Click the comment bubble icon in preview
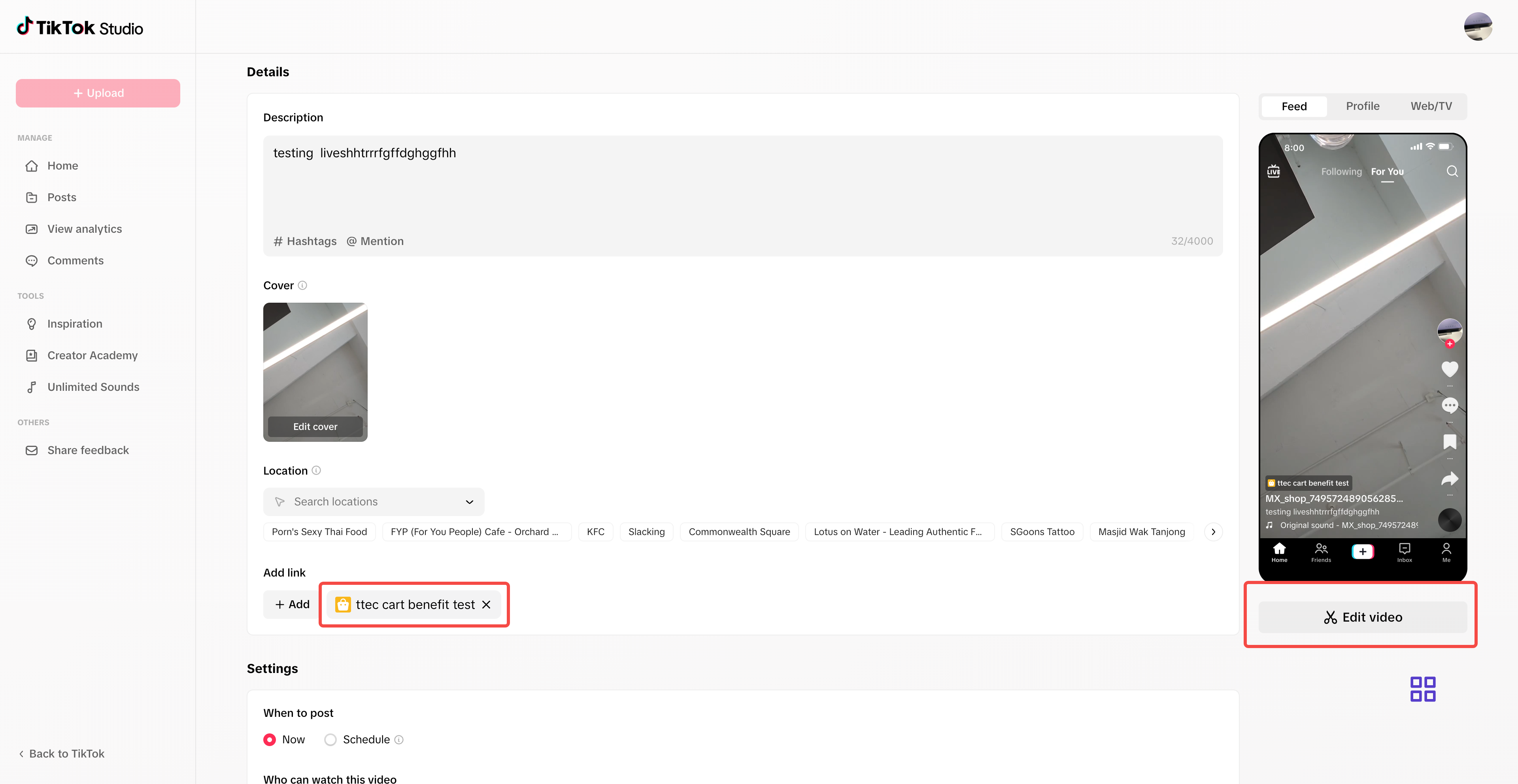This screenshot has width=1518, height=784. tap(1450, 405)
